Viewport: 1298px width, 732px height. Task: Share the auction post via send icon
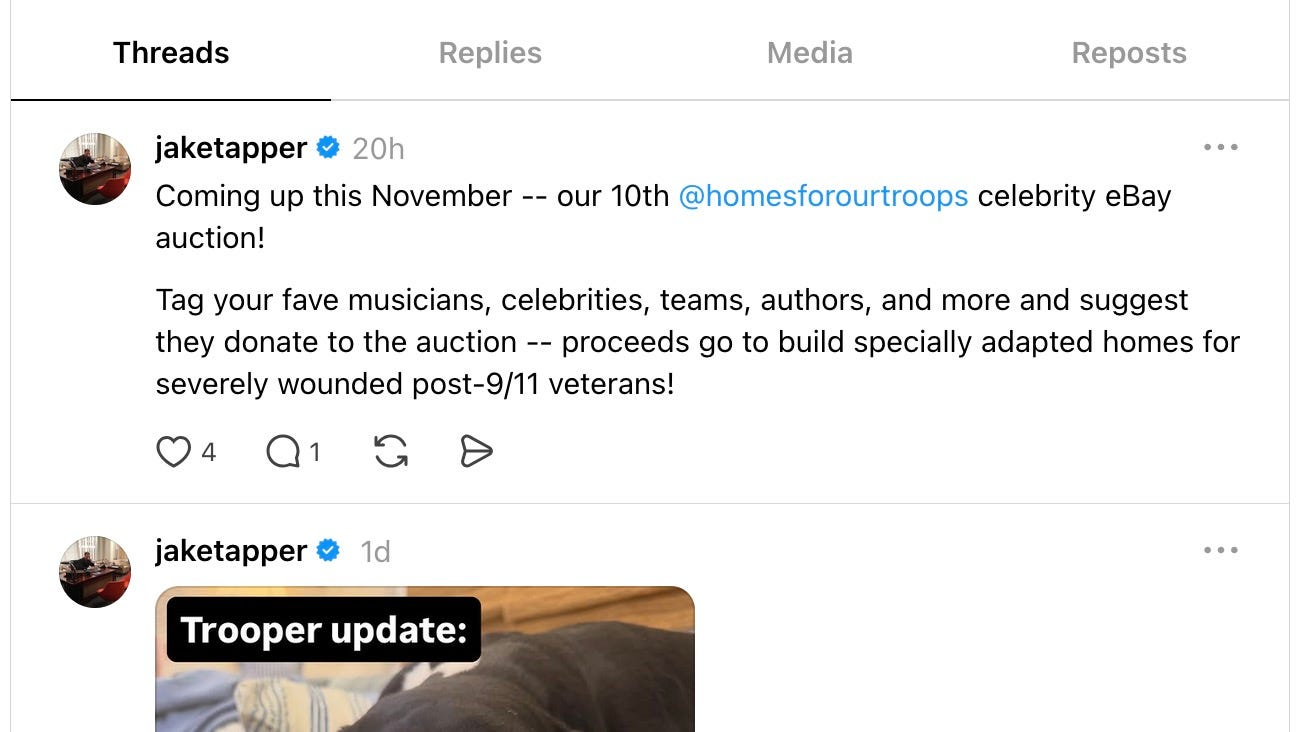point(476,453)
